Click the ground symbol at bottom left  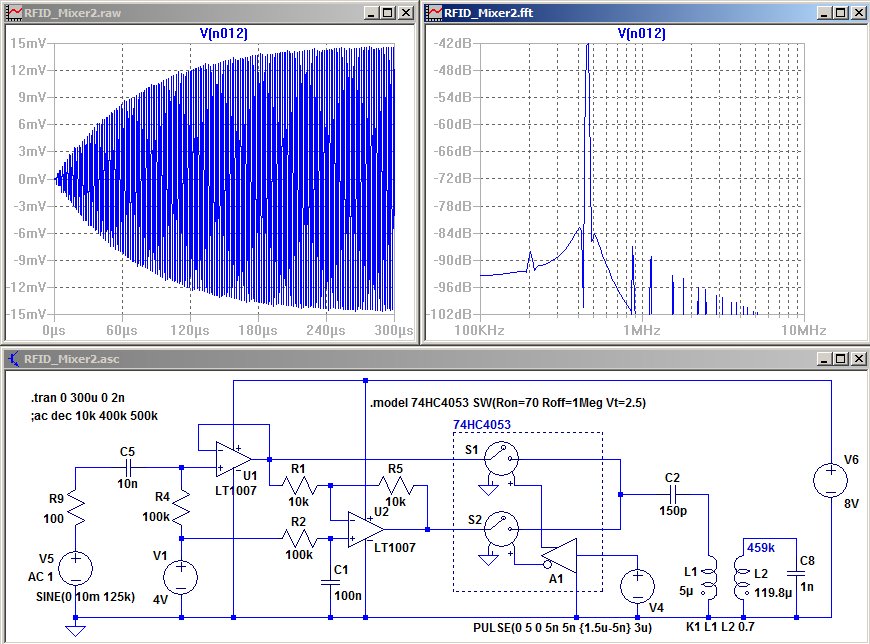pos(75,630)
